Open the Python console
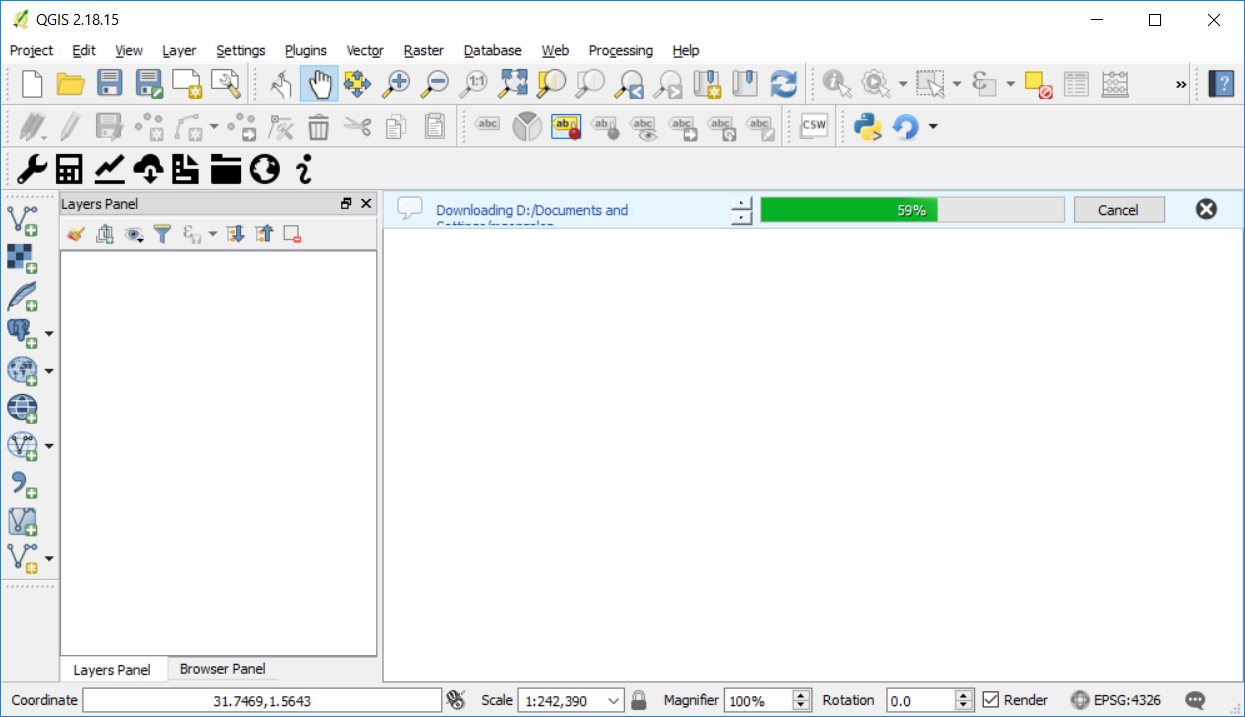1245x717 pixels. pos(867,126)
